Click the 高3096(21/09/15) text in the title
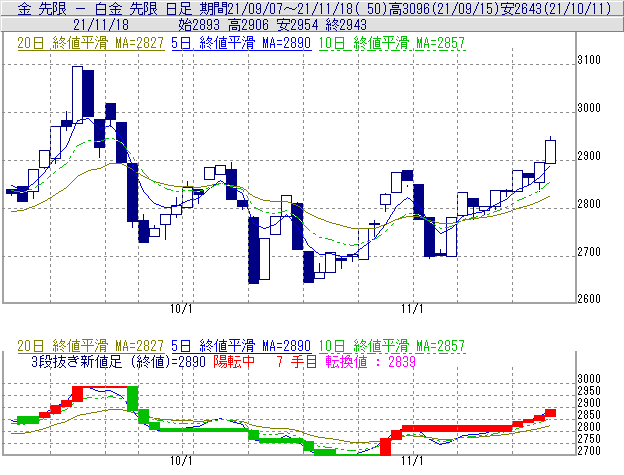624x475 pixels. tap(444, 8)
